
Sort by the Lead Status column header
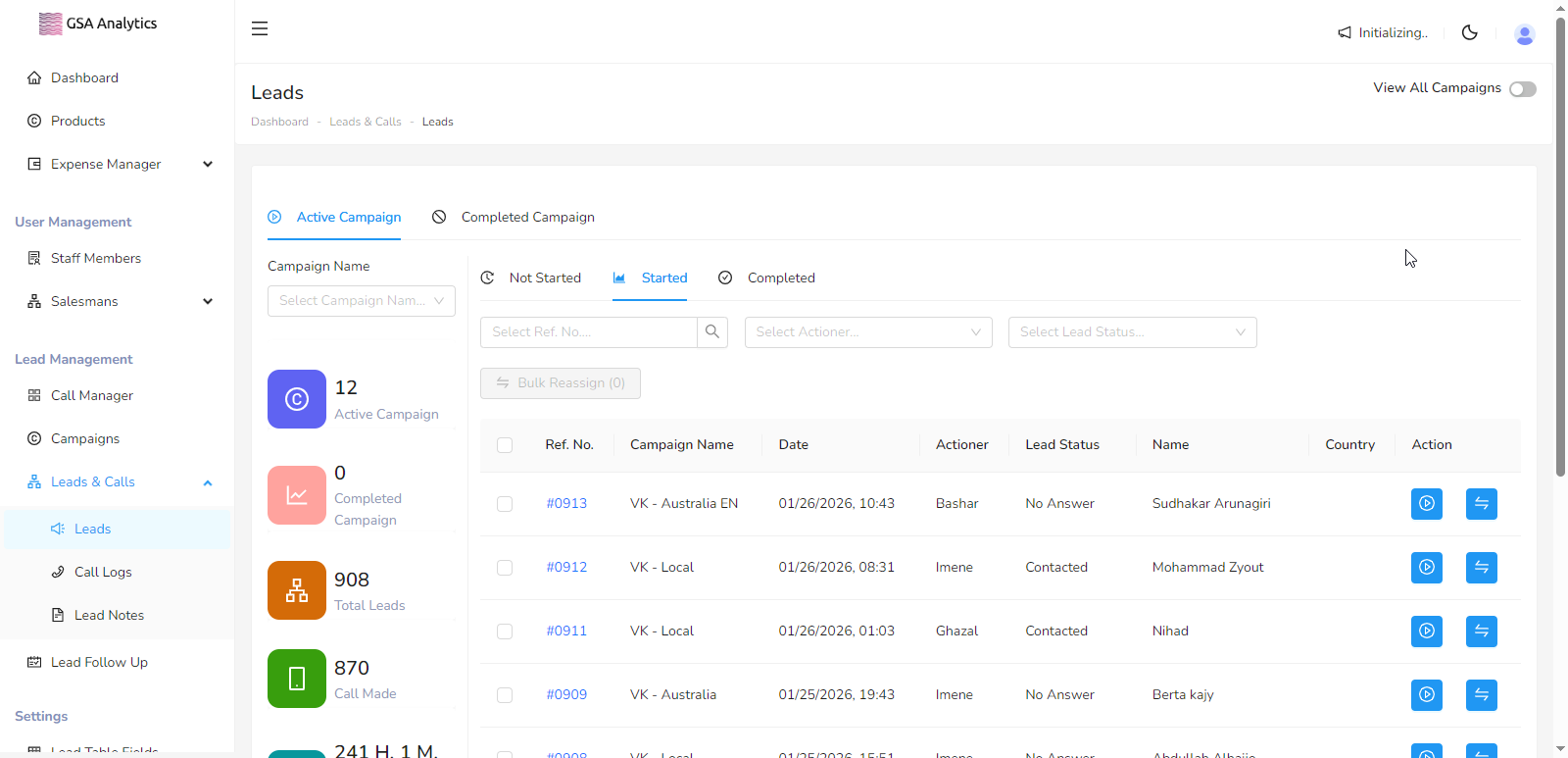pos(1062,445)
